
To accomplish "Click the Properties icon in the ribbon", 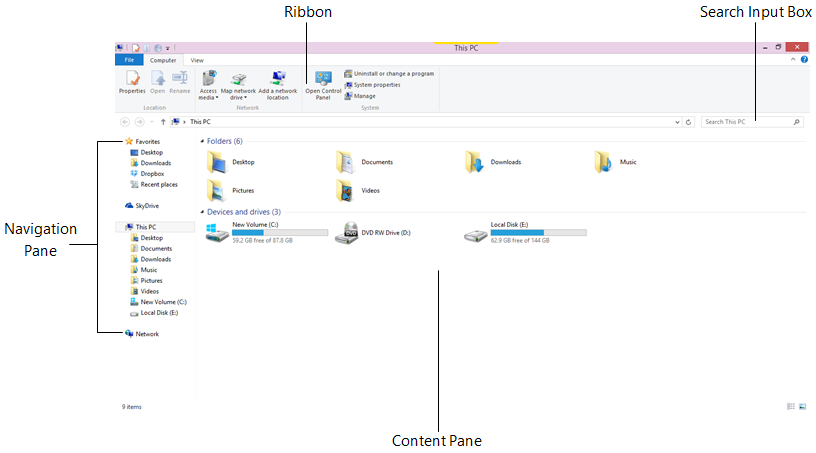I will pos(132,79).
